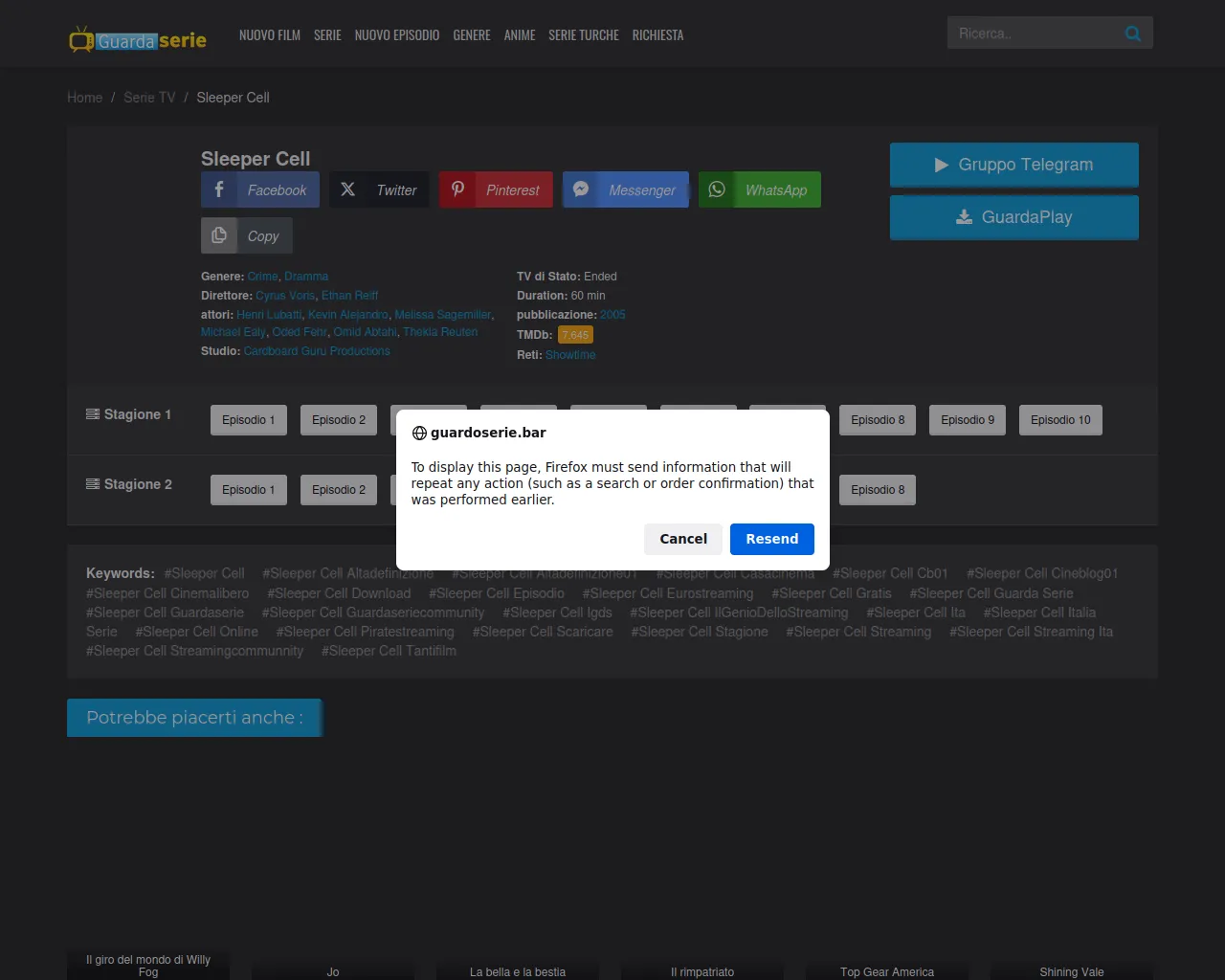Viewport: 1225px width, 980px height.
Task: Click the search magnifier icon
Action: [1133, 33]
